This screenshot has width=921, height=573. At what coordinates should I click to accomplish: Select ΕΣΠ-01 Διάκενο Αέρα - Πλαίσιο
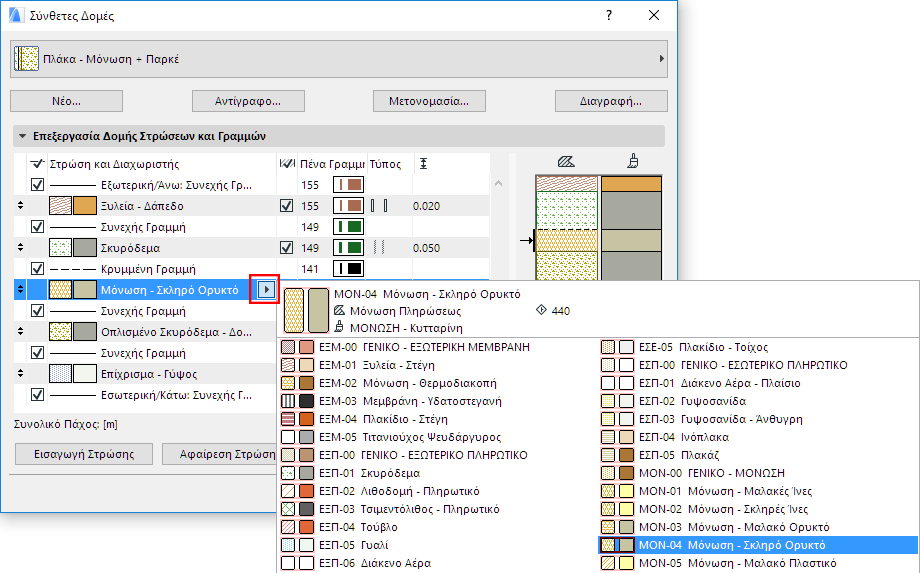point(758,383)
